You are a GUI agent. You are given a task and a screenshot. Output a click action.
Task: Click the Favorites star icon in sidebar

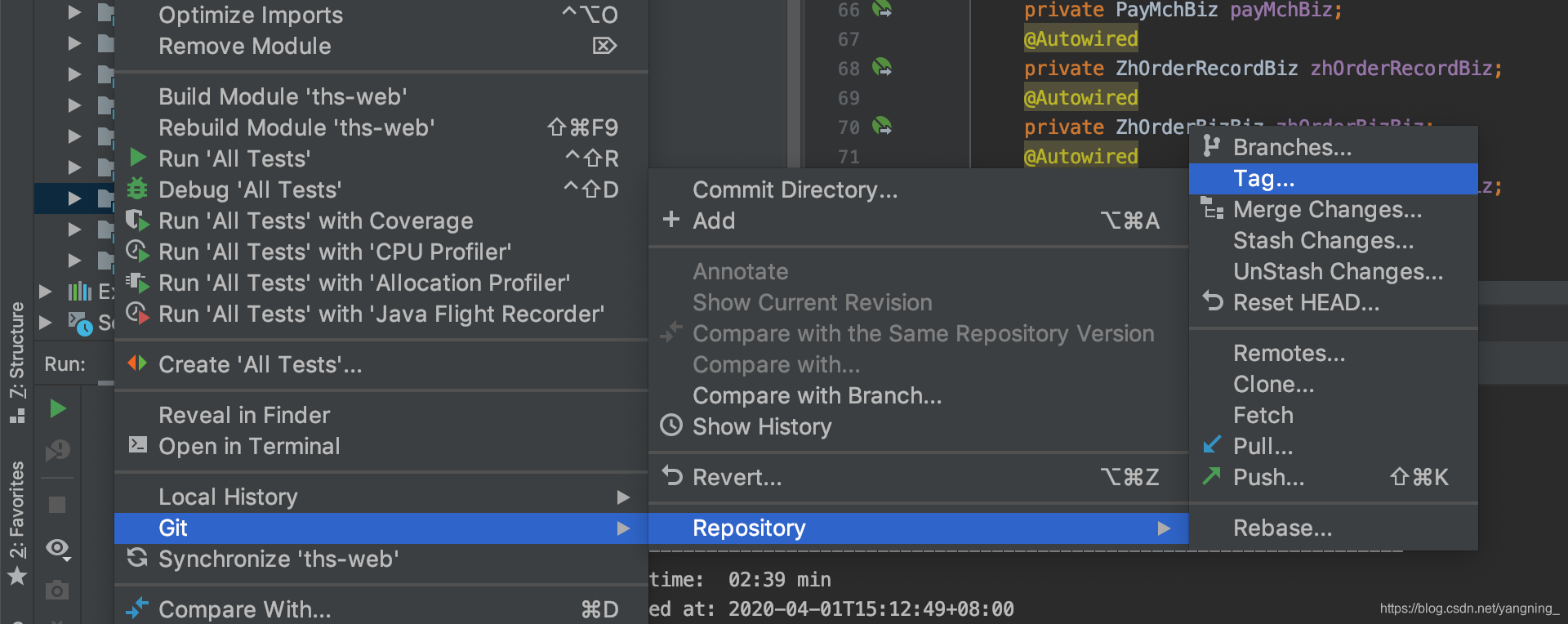click(17, 577)
